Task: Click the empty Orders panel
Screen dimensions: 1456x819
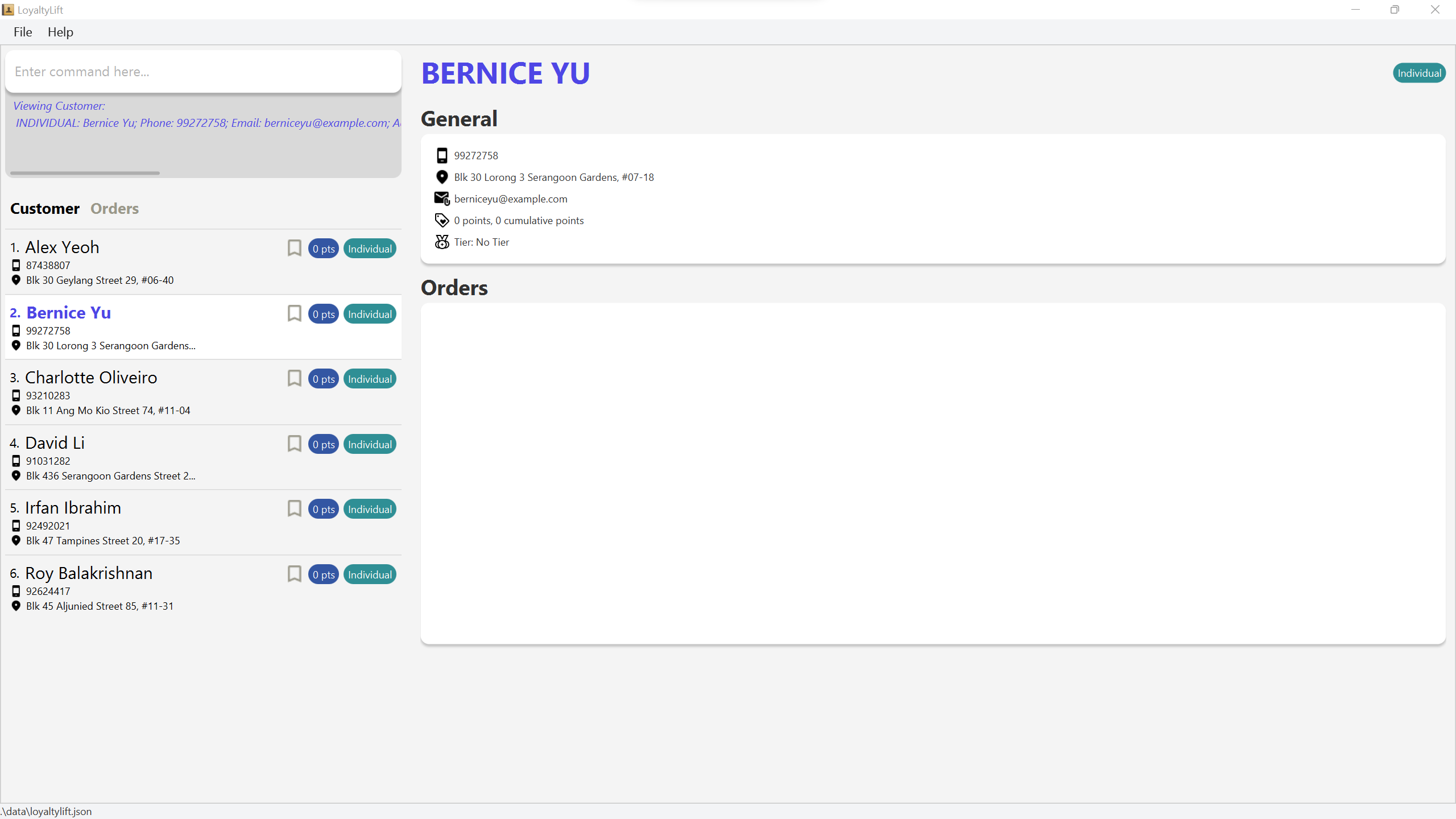Action: pos(933,473)
